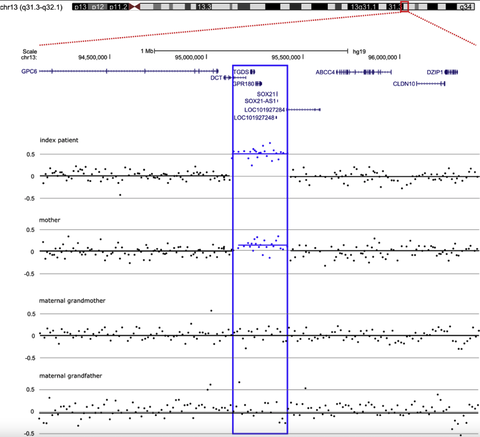Click the DZIP1 gene label

click(x=435, y=72)
